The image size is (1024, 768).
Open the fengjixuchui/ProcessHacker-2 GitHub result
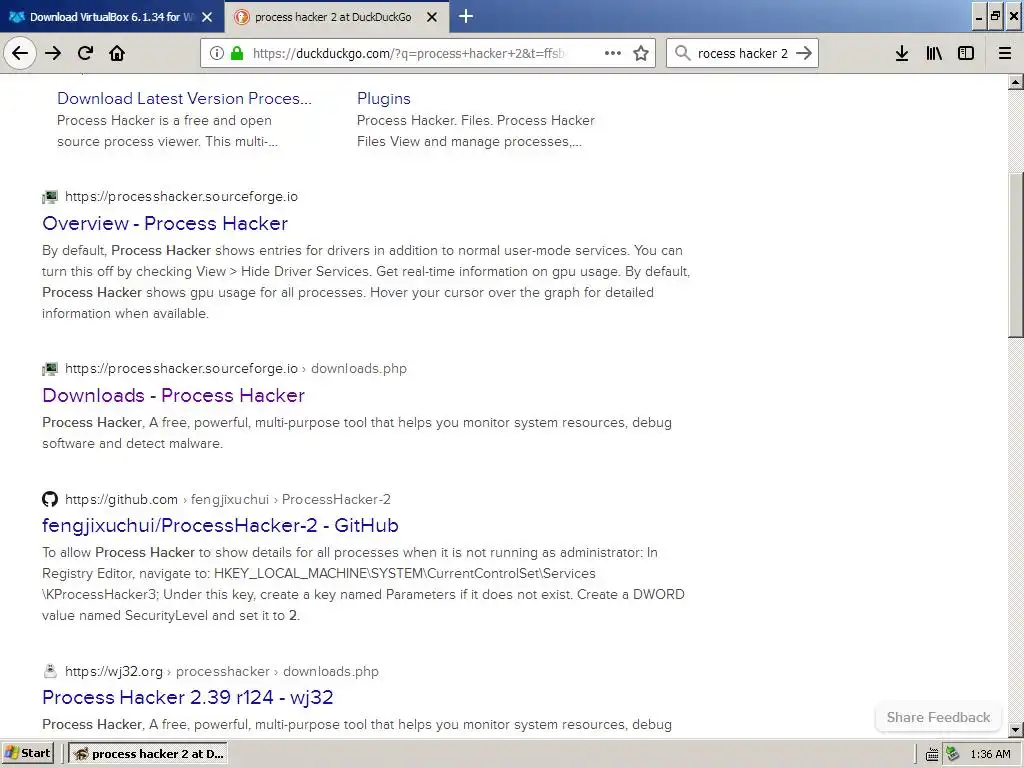coord(220,526)
